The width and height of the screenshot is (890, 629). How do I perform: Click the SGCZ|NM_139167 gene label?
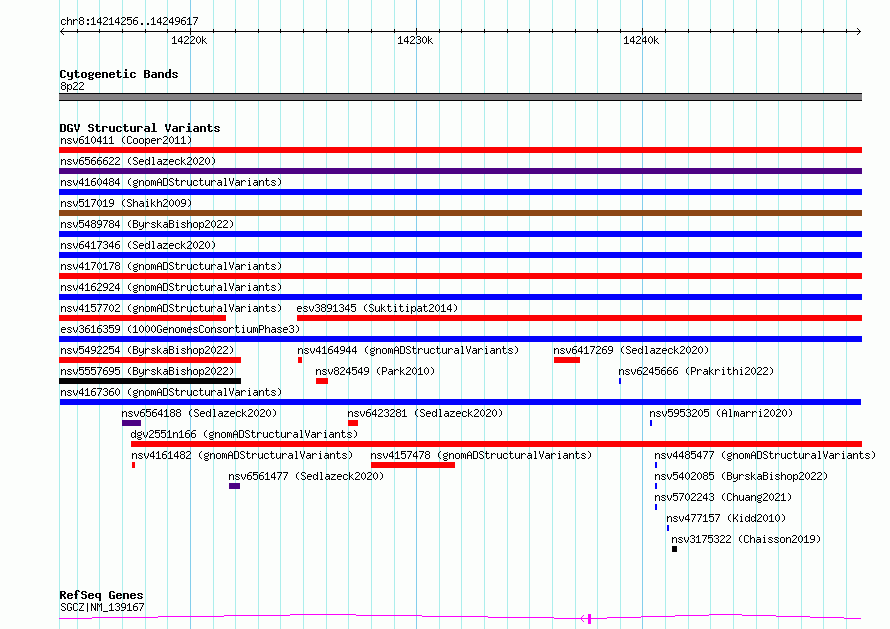pos(102,607)
